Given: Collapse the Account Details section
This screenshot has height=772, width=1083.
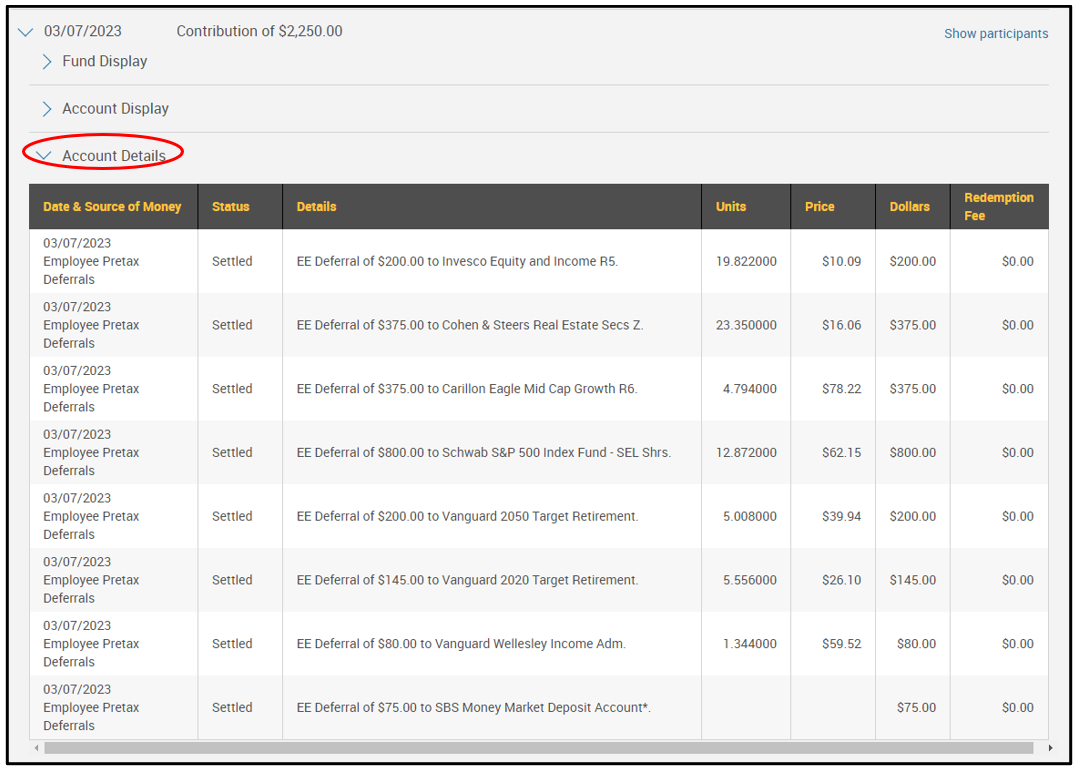Looking at the screenshot, I should click(x=44, y=156).
